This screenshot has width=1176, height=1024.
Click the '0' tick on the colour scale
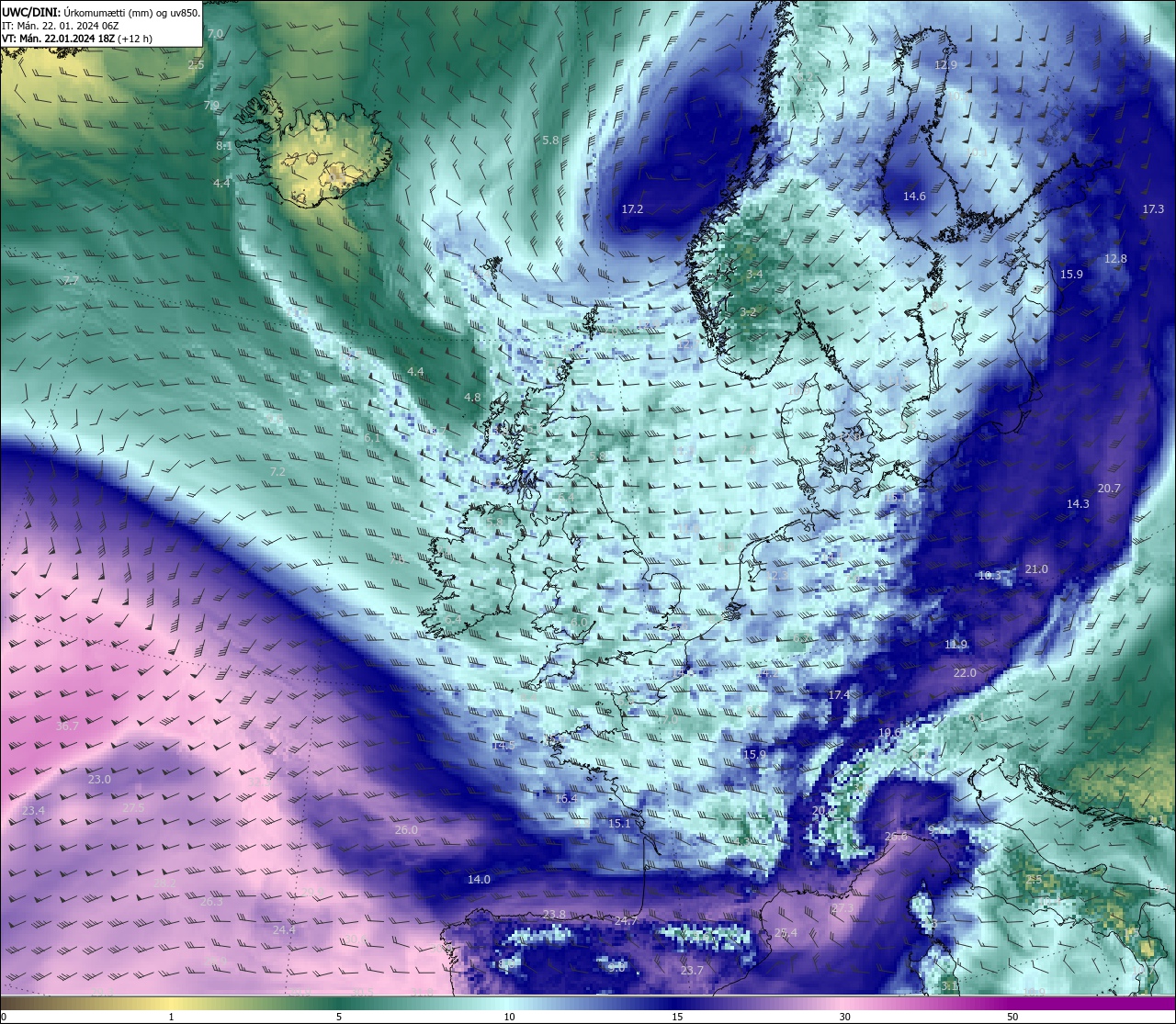pyautogui.click(x=4, y=1017)
